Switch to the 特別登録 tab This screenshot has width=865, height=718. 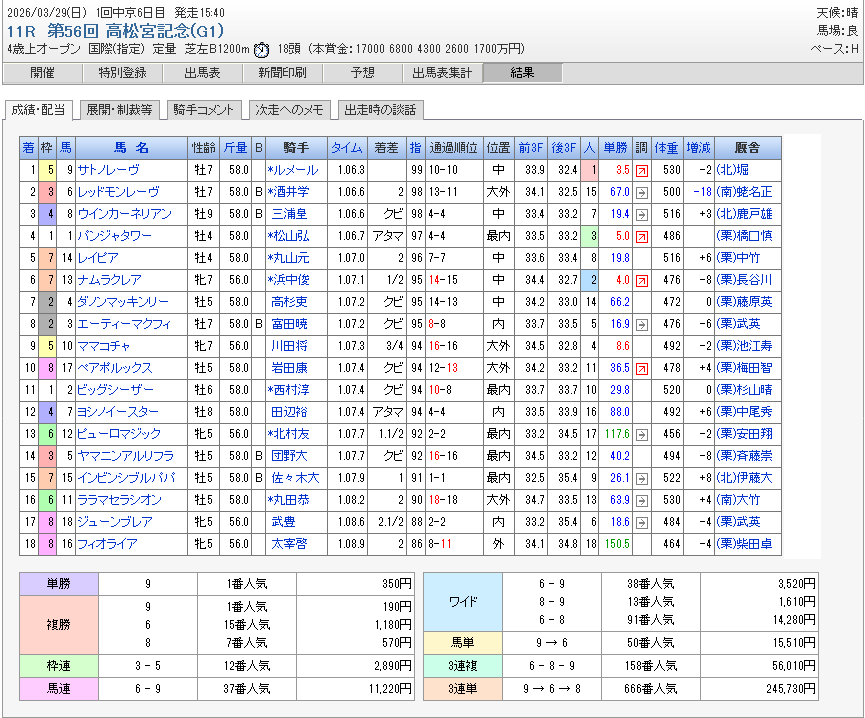click(x=122, y=73)
